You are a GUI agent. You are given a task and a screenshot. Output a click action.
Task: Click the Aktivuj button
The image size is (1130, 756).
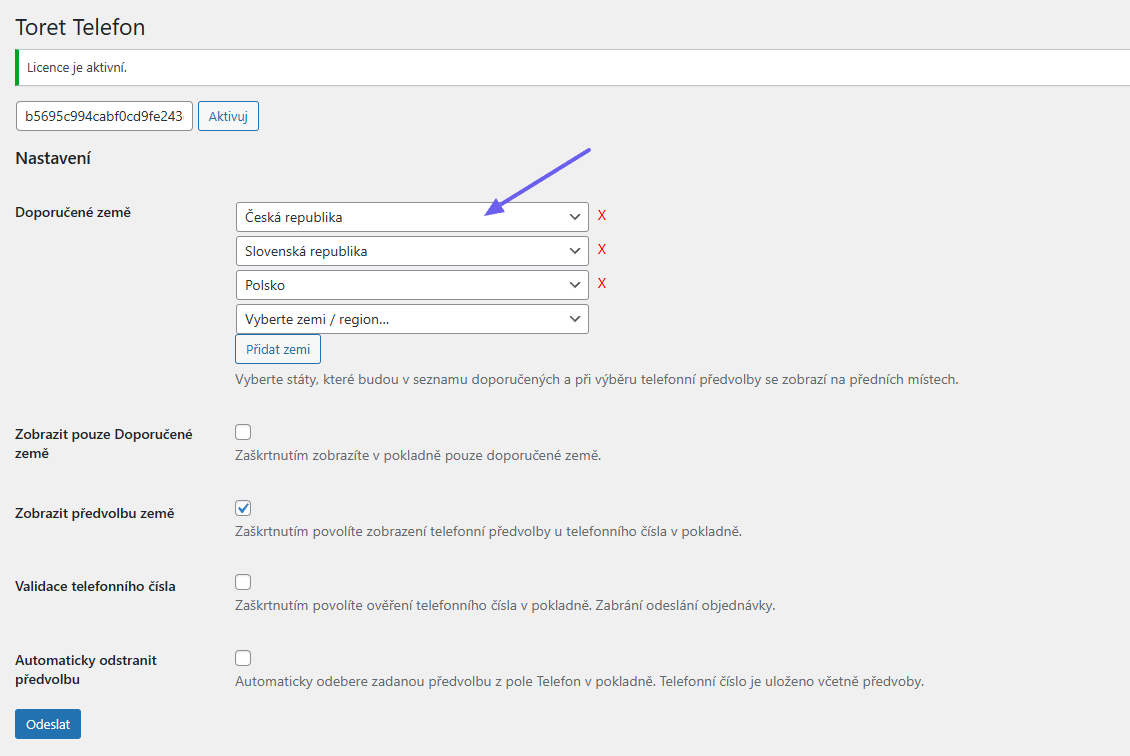coord(228,116)
